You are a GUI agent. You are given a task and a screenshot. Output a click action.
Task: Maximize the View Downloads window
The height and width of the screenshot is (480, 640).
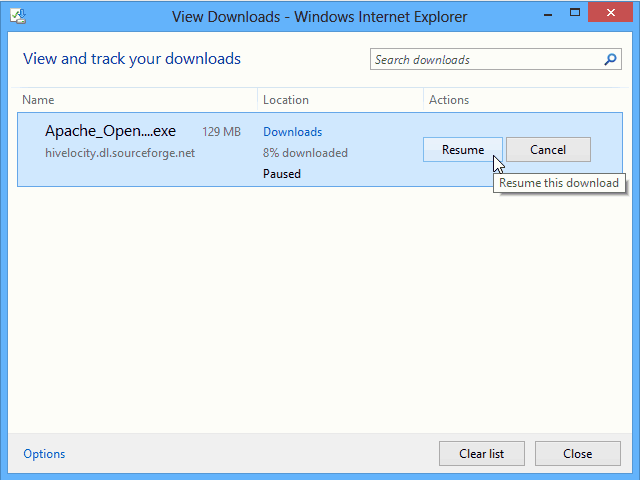[575, 13]
